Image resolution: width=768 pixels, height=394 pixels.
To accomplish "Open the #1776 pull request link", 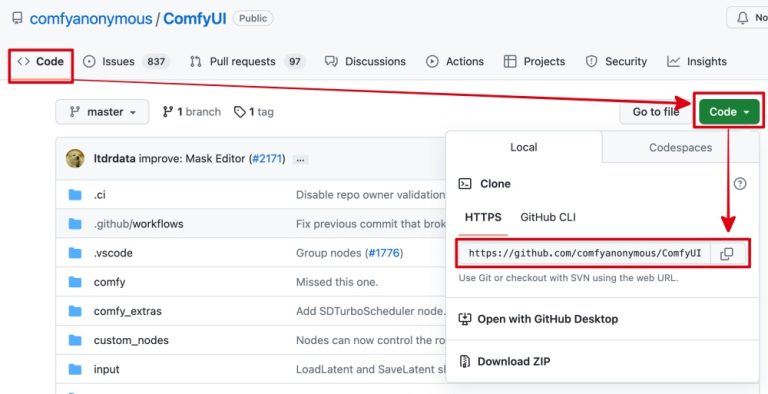I will click(384, 253).
